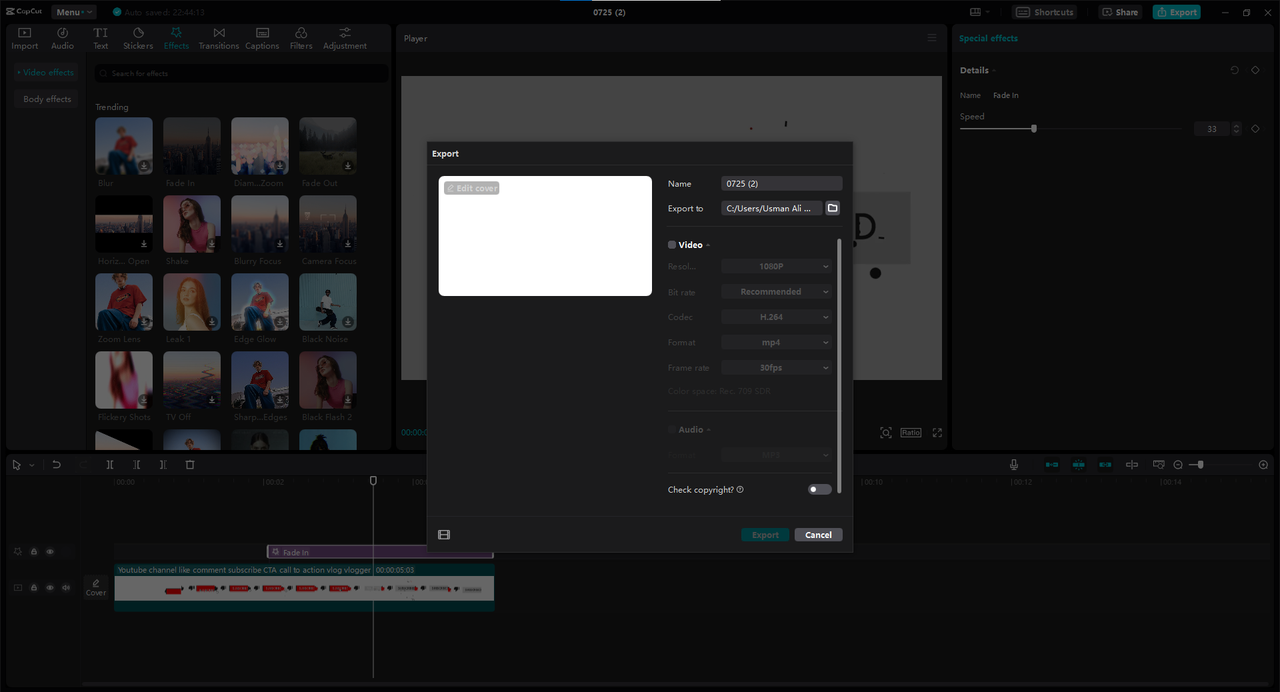Screen dimensions: 1280x692
Task: Click the Selection tool arrow icon
Action: click(x=16, y=465)
